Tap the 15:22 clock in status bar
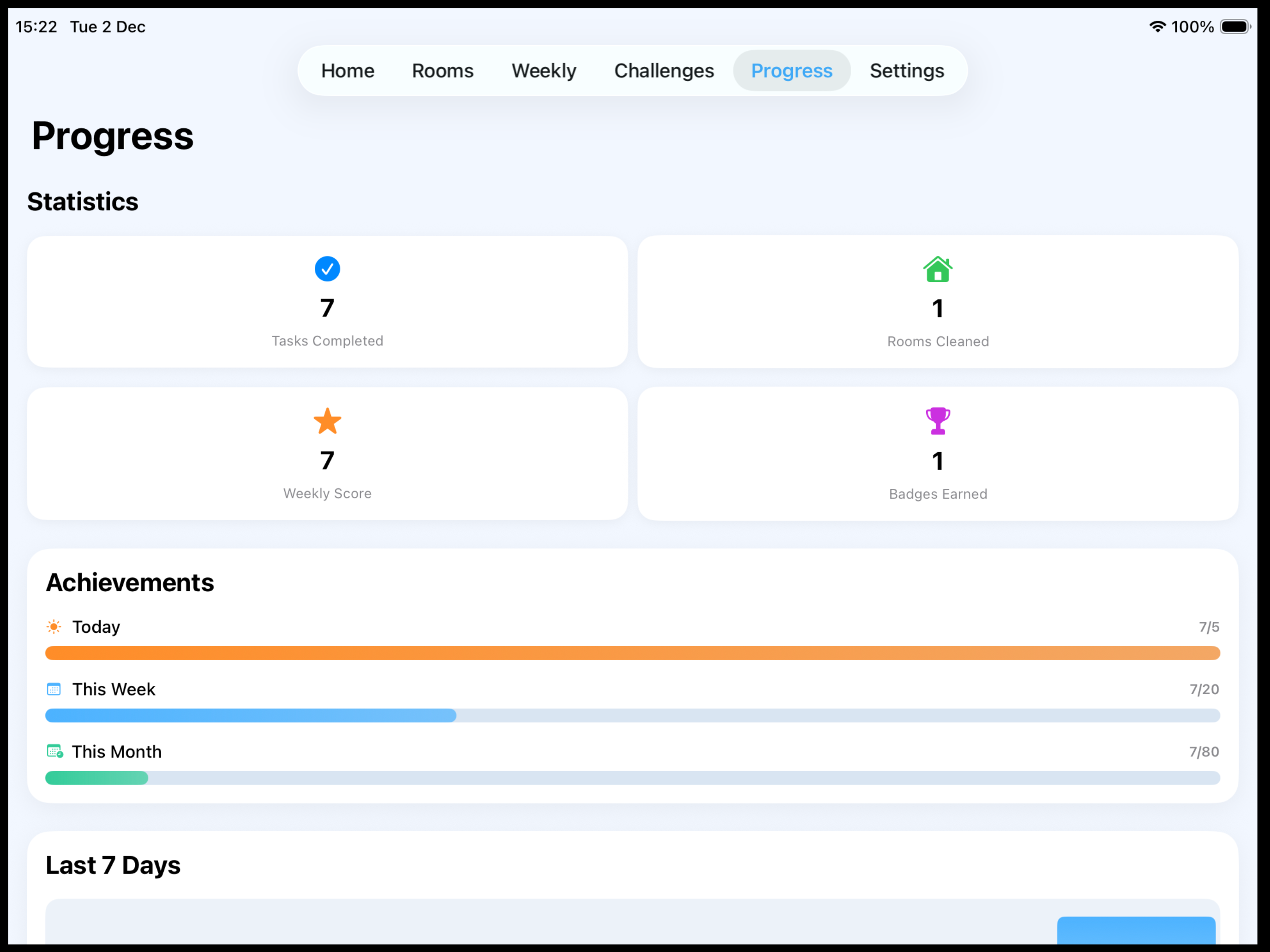 [36, 27]
